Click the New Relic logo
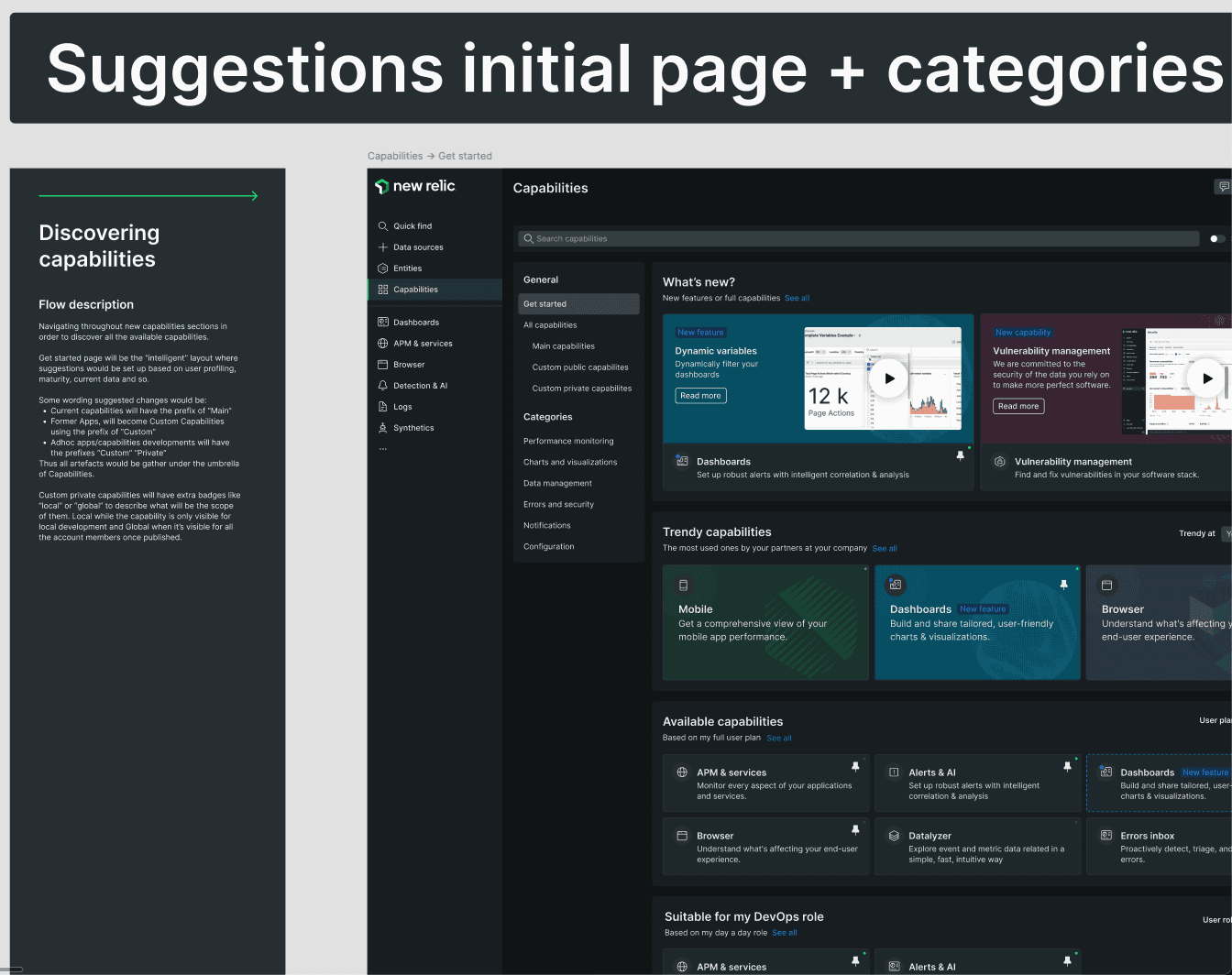1232x975 pixels. [x=415, y=186]
